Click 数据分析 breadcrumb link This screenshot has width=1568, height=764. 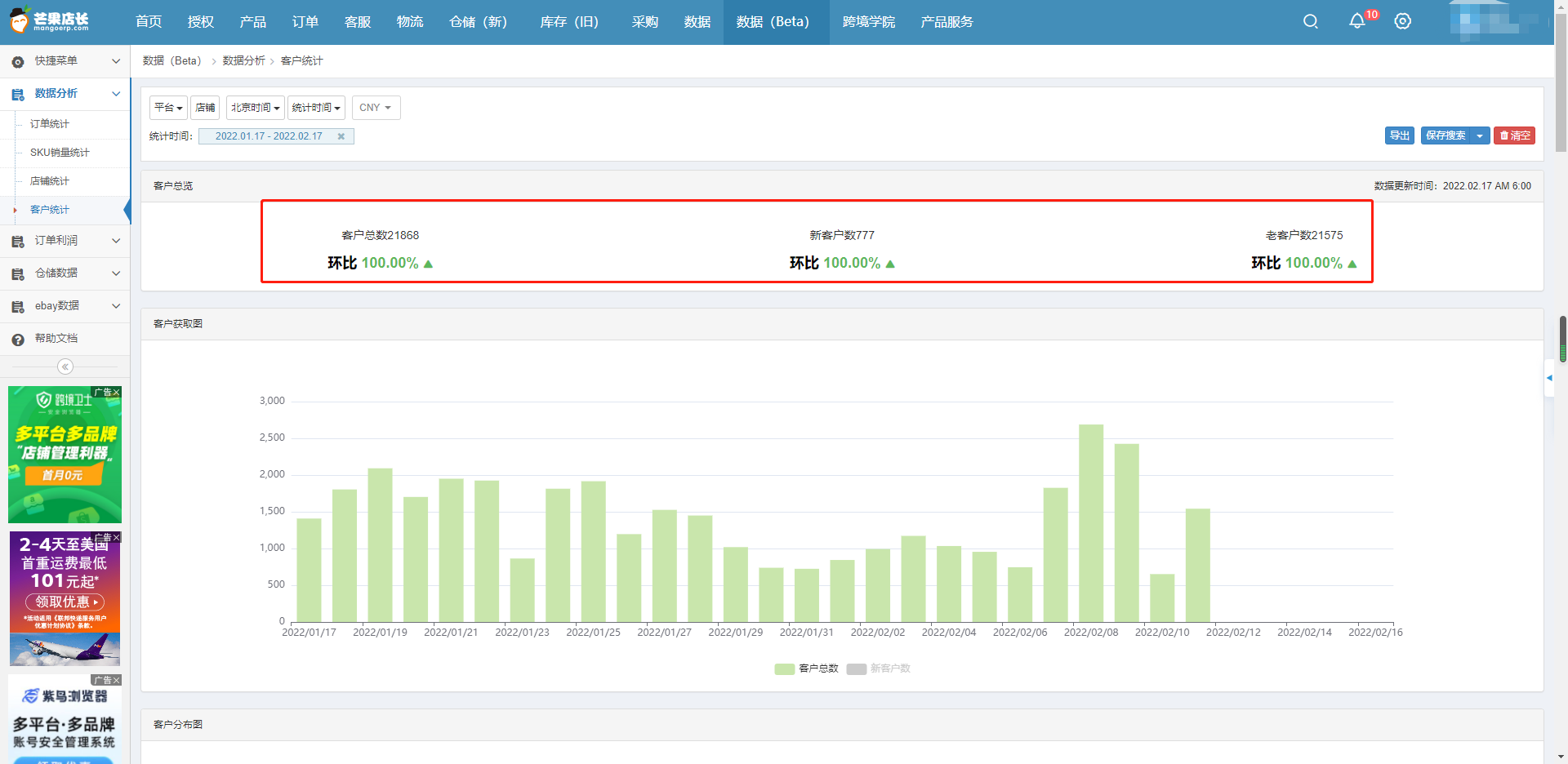click(243, 61)
